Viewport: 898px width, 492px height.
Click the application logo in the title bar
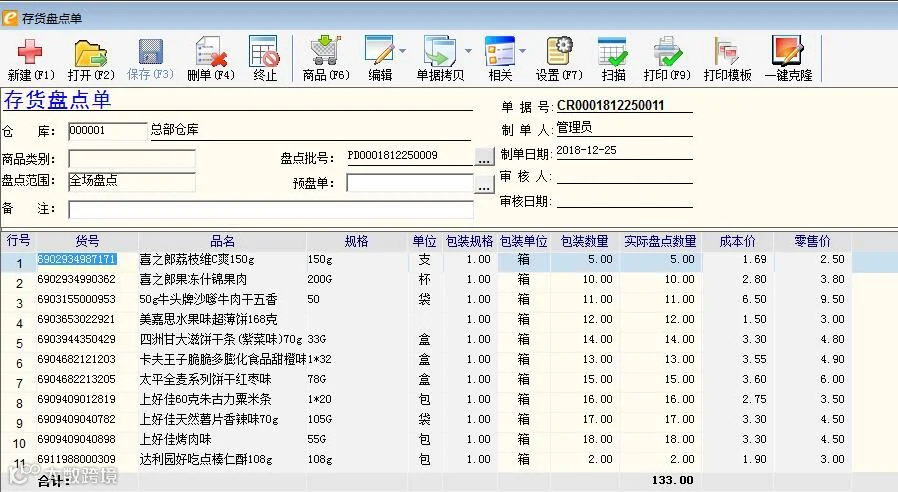tap(10, 18)
